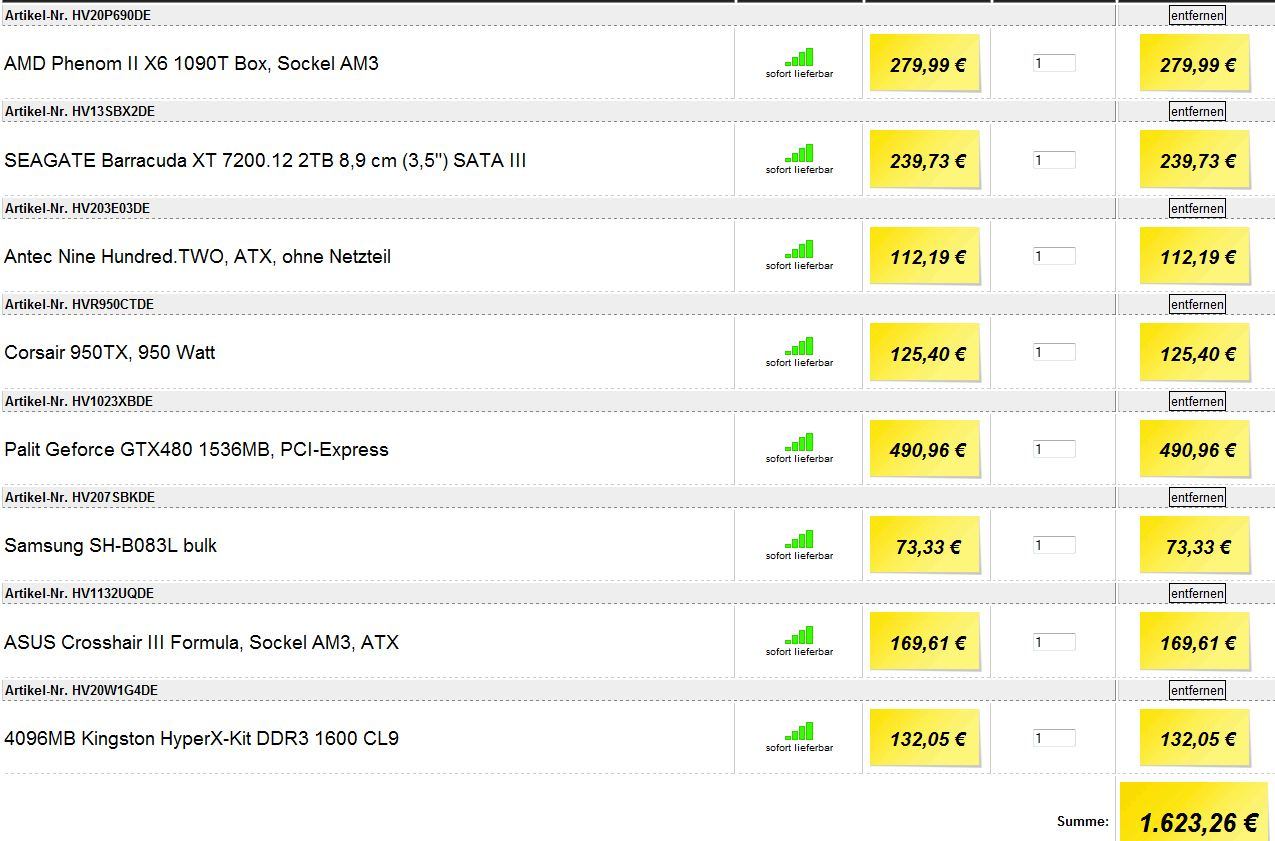Remove article HV20P690DE with entfernen button
Image resolution: width=1275 pixels, height=841 pixels.
pyautogui.click(x=1197, y=15)
